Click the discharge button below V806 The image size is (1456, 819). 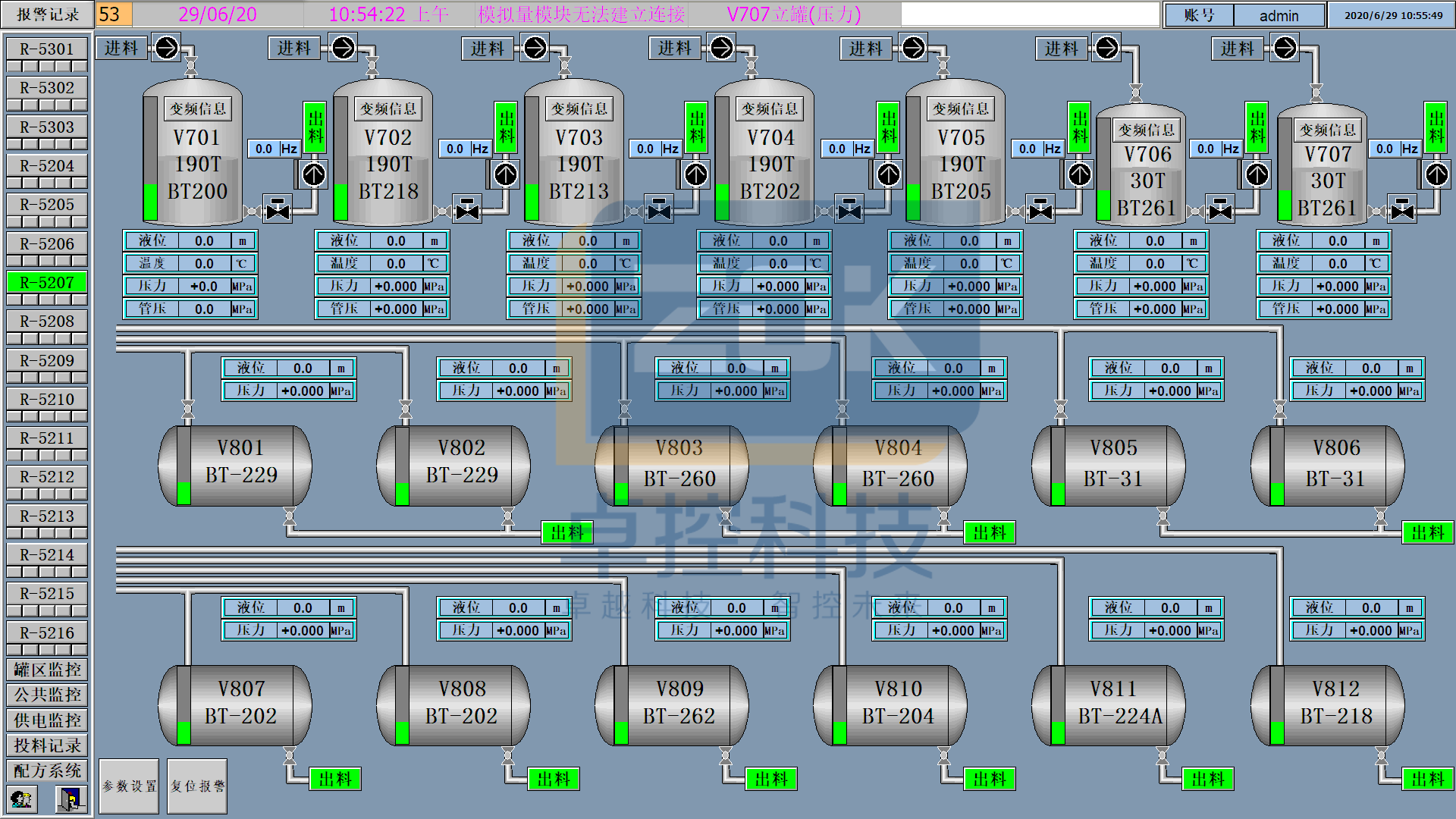[1428, 533]
